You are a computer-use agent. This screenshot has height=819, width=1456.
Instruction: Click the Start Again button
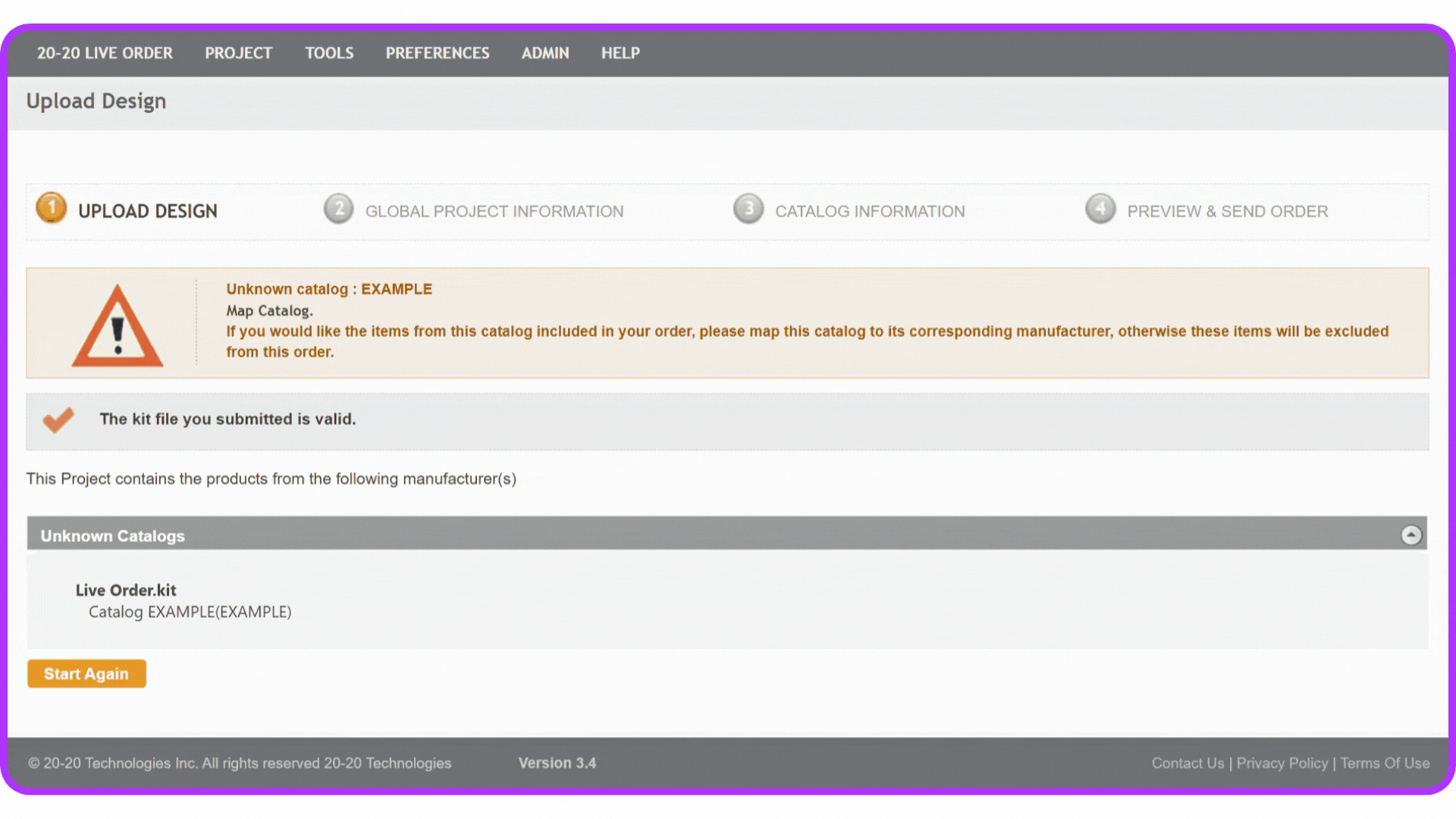point(86,673)
